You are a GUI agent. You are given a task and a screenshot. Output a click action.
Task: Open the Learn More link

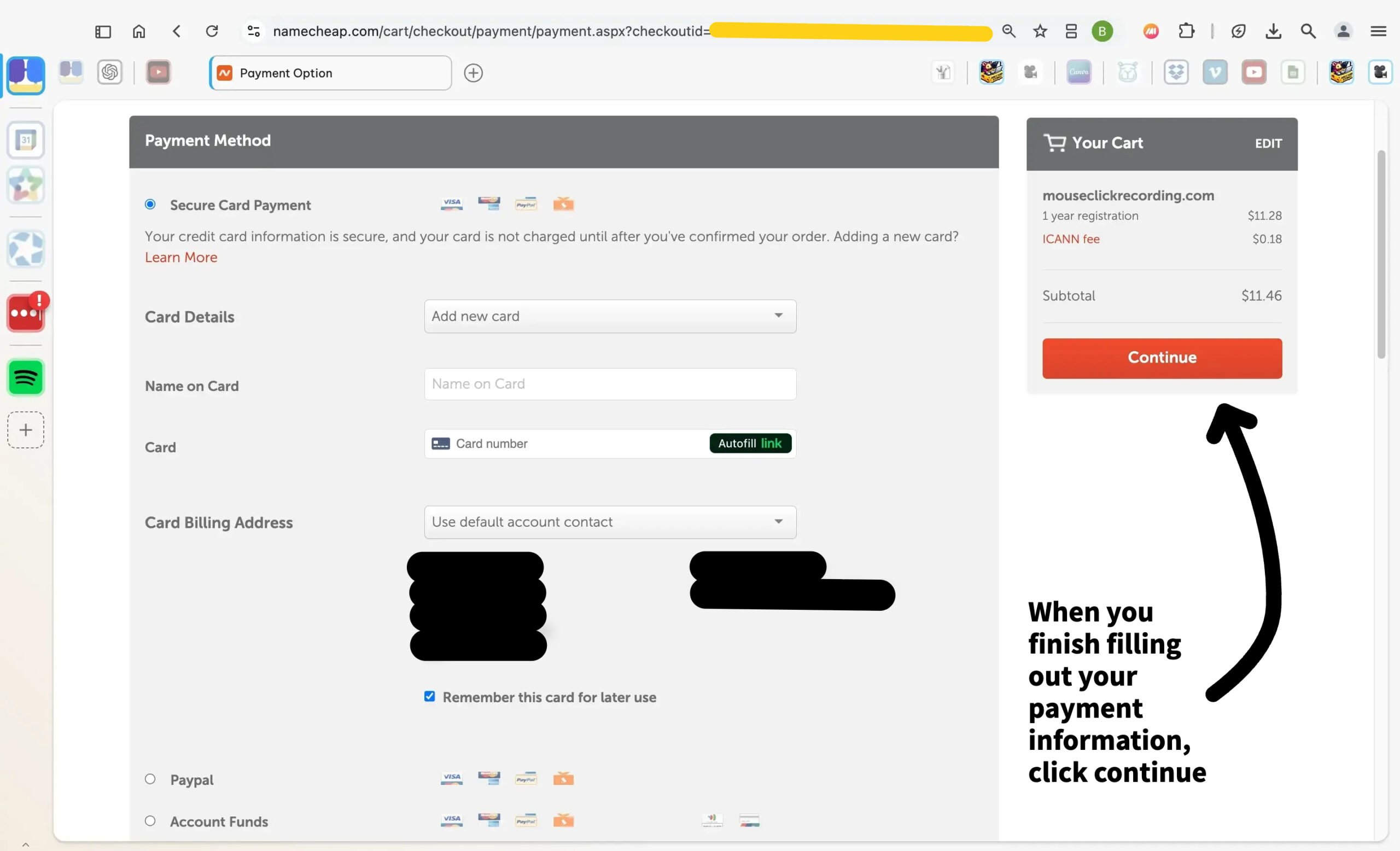tap(180, 258)
